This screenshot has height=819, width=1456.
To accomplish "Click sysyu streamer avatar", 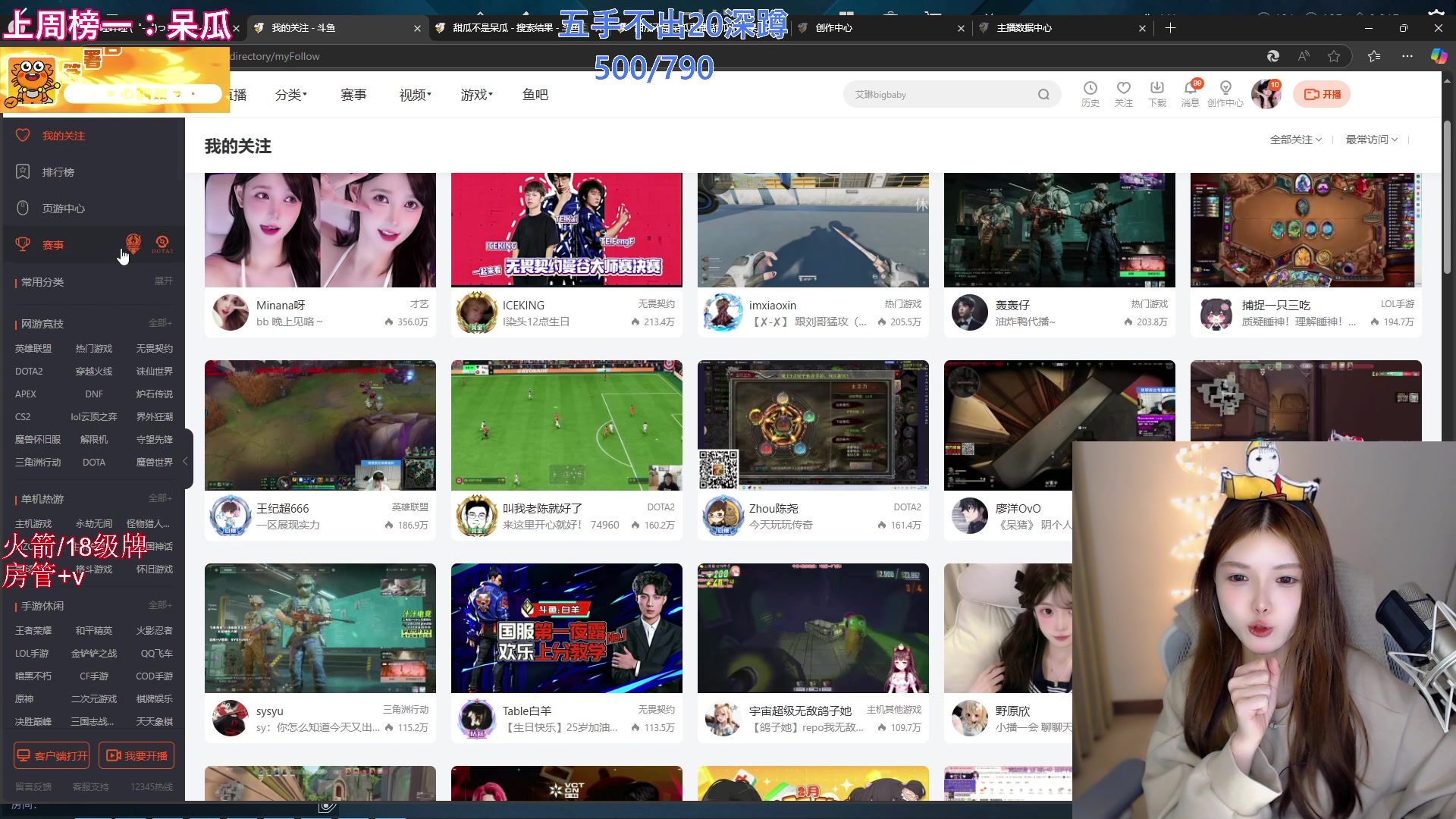I will (231, 718).
